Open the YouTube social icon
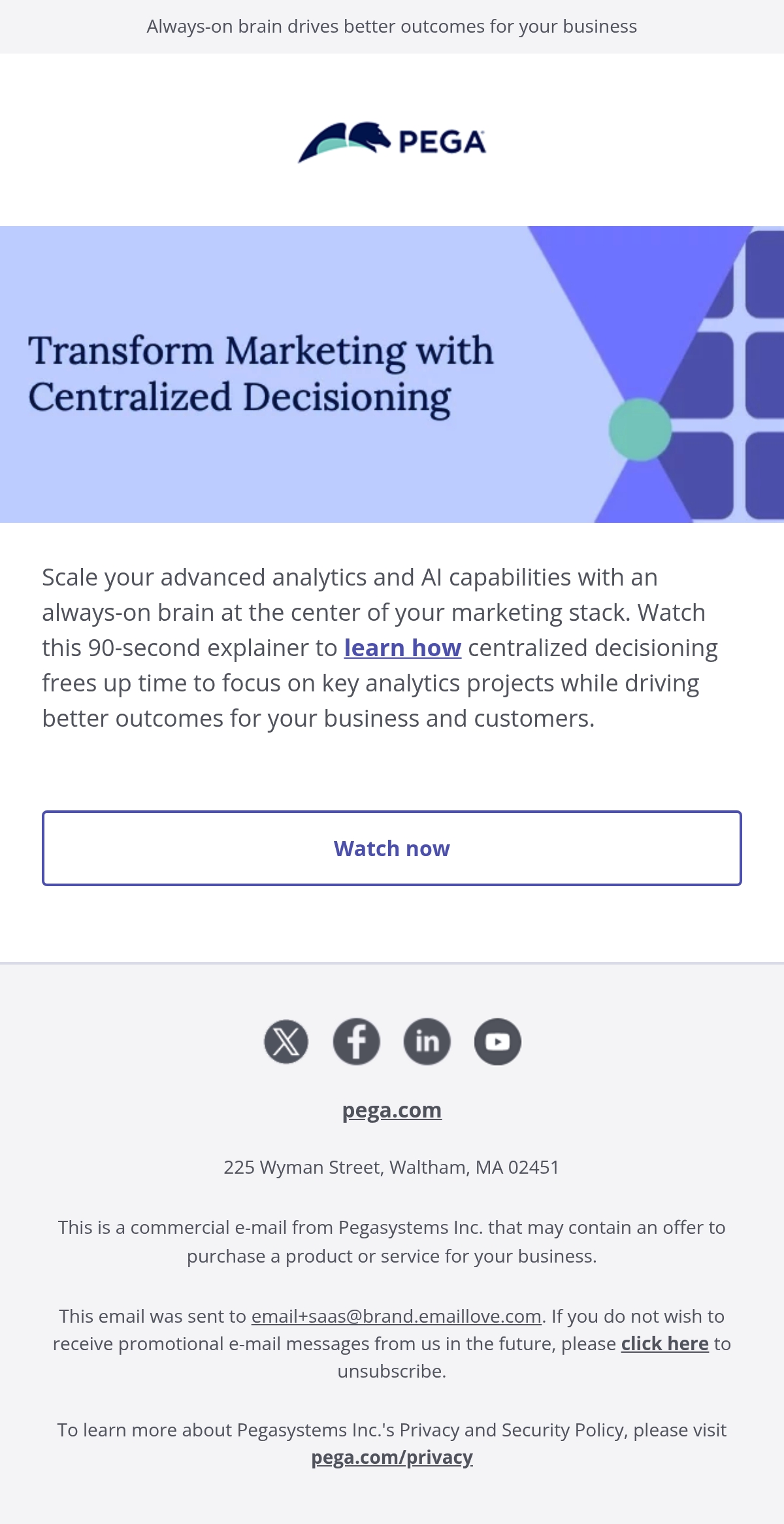The width and height of the screenshot is (784, 1524). (498, 1041)
